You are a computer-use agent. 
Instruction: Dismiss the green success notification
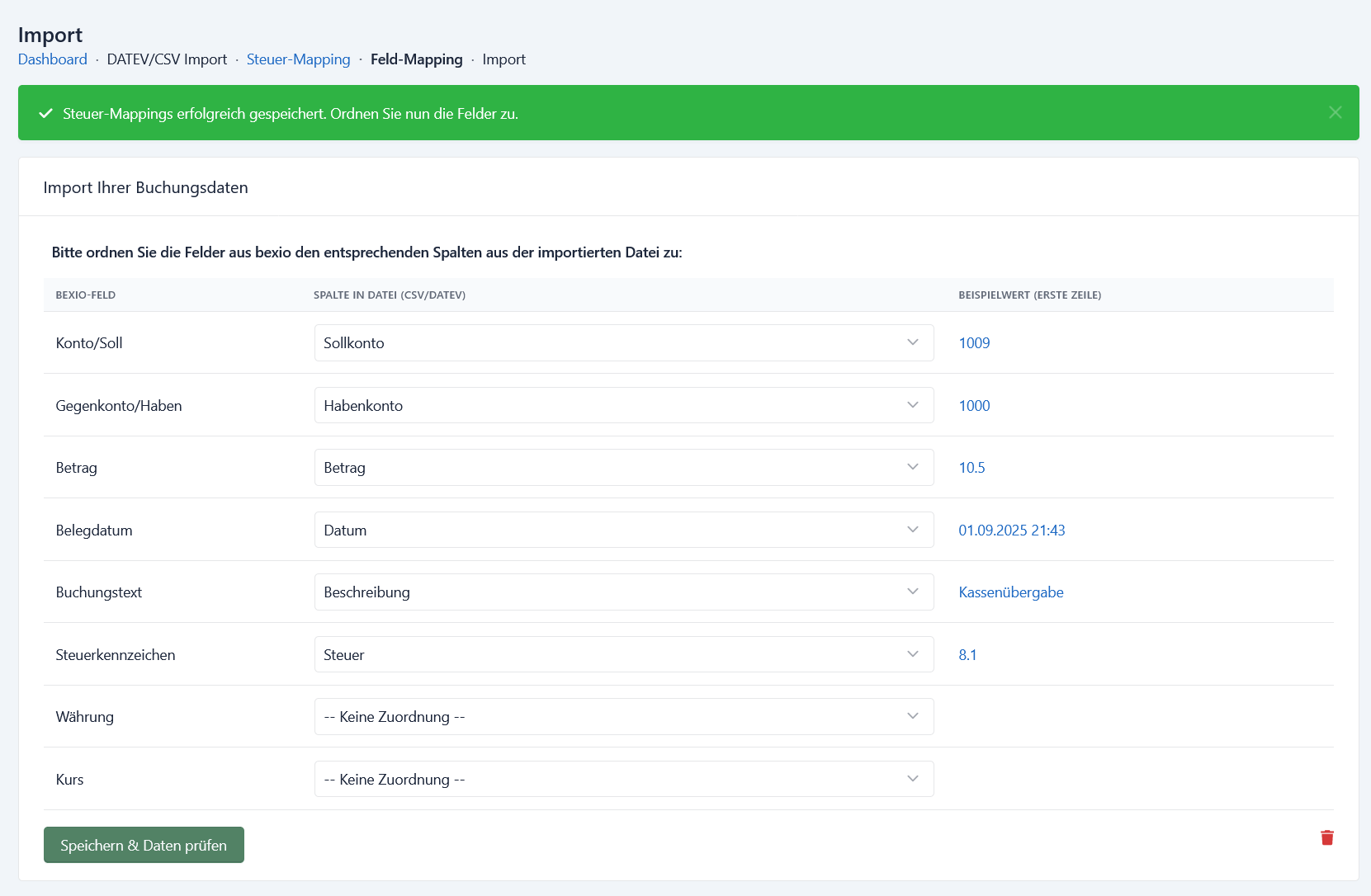click(x=1335, y=112)
